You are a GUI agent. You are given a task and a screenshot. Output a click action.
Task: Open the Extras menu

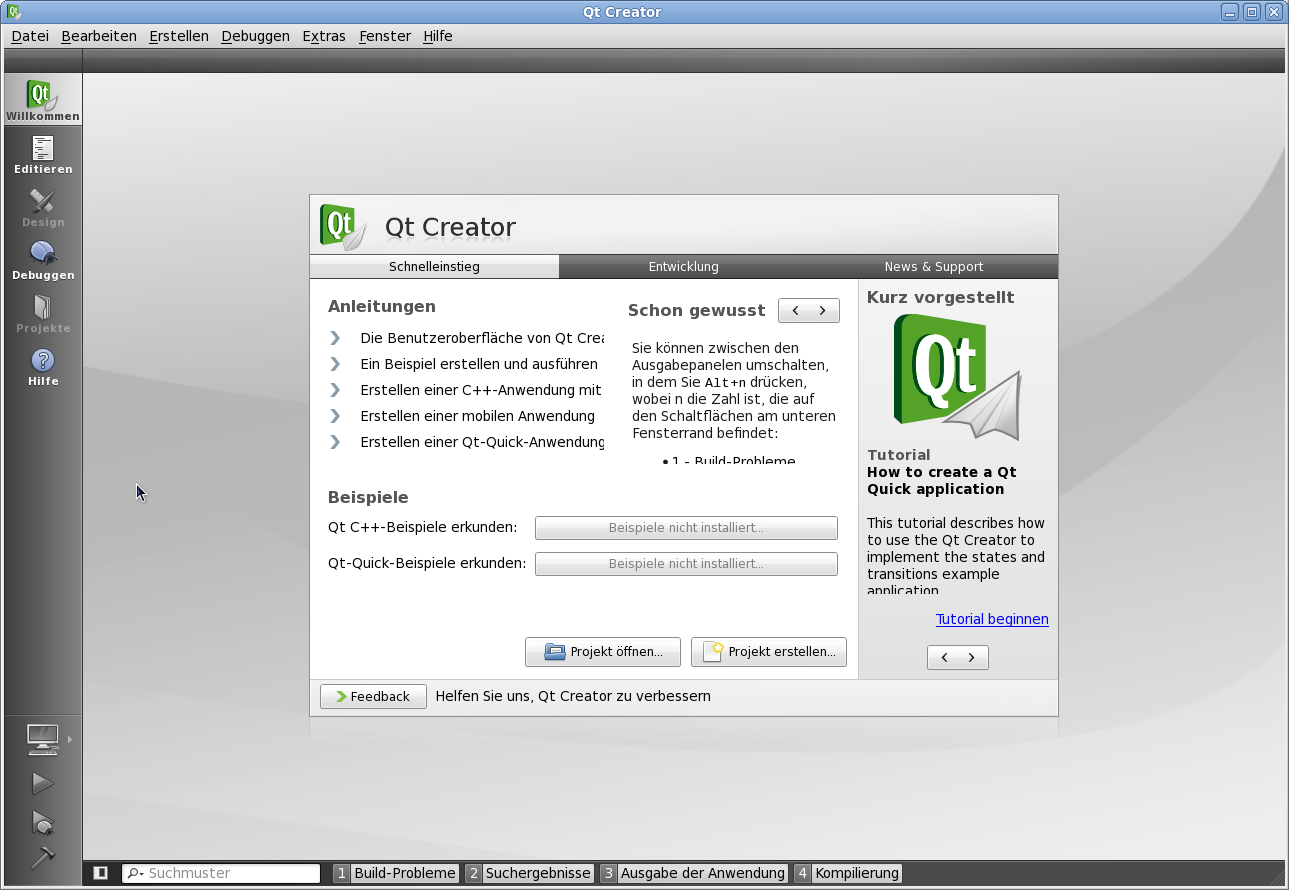tap(324, 36)
